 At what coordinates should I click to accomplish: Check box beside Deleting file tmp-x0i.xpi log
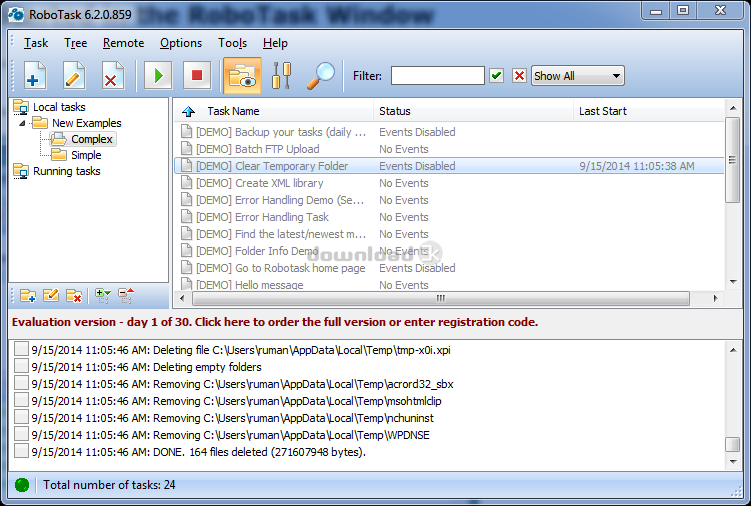21,349
